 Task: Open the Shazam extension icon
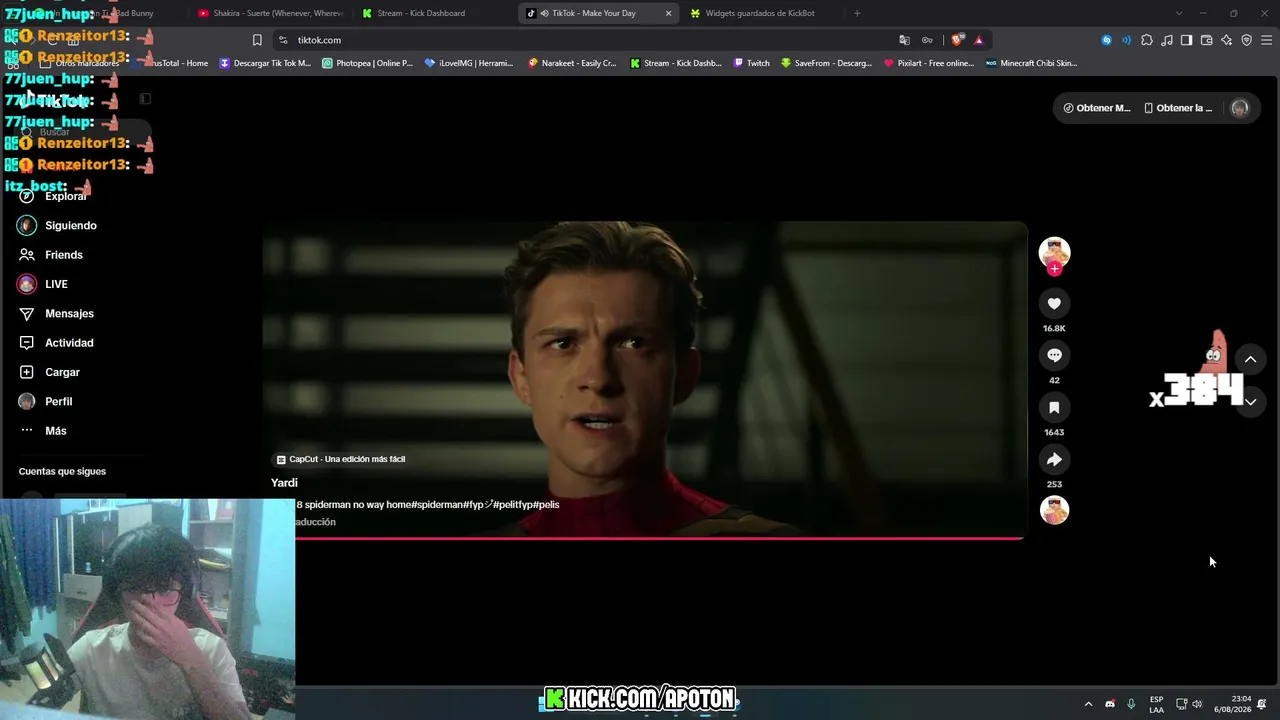point(1106,40)
